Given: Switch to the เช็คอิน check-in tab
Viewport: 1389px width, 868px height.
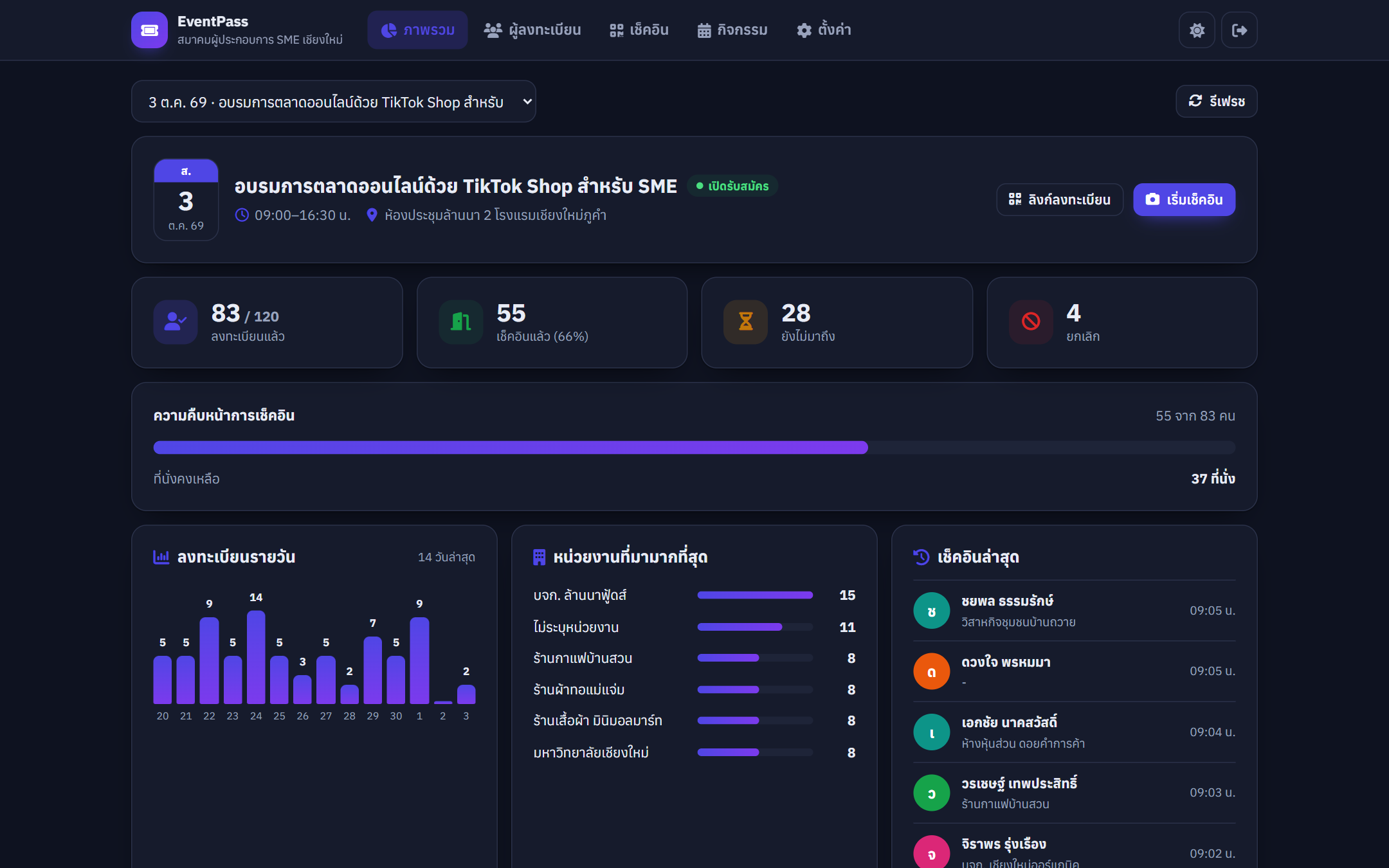Looking at the screenshot, I should click(639, 30).
